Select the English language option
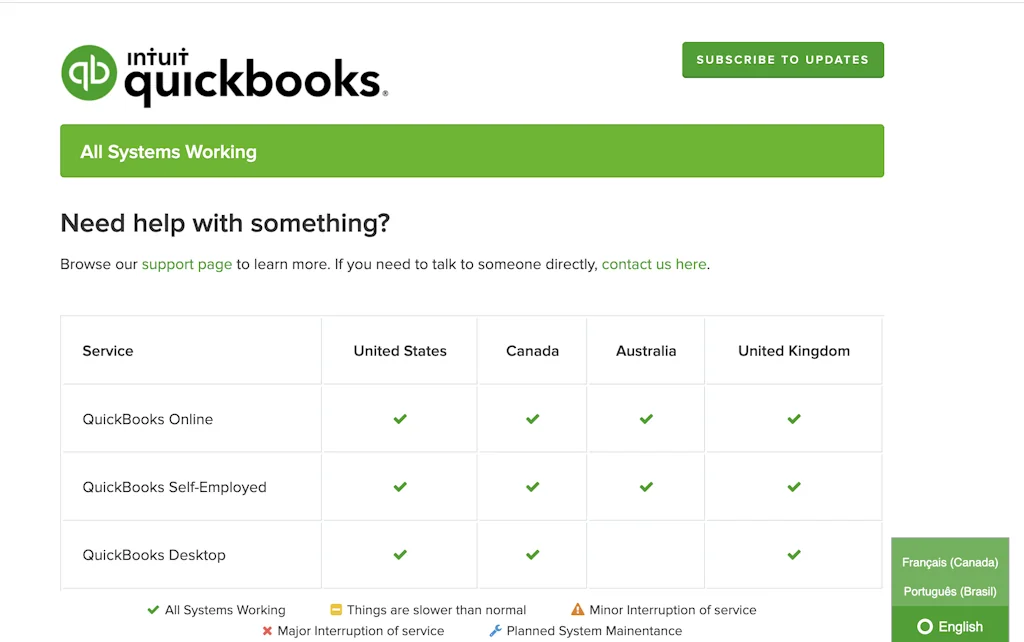The image size is (1024, 642). point(951,627)
